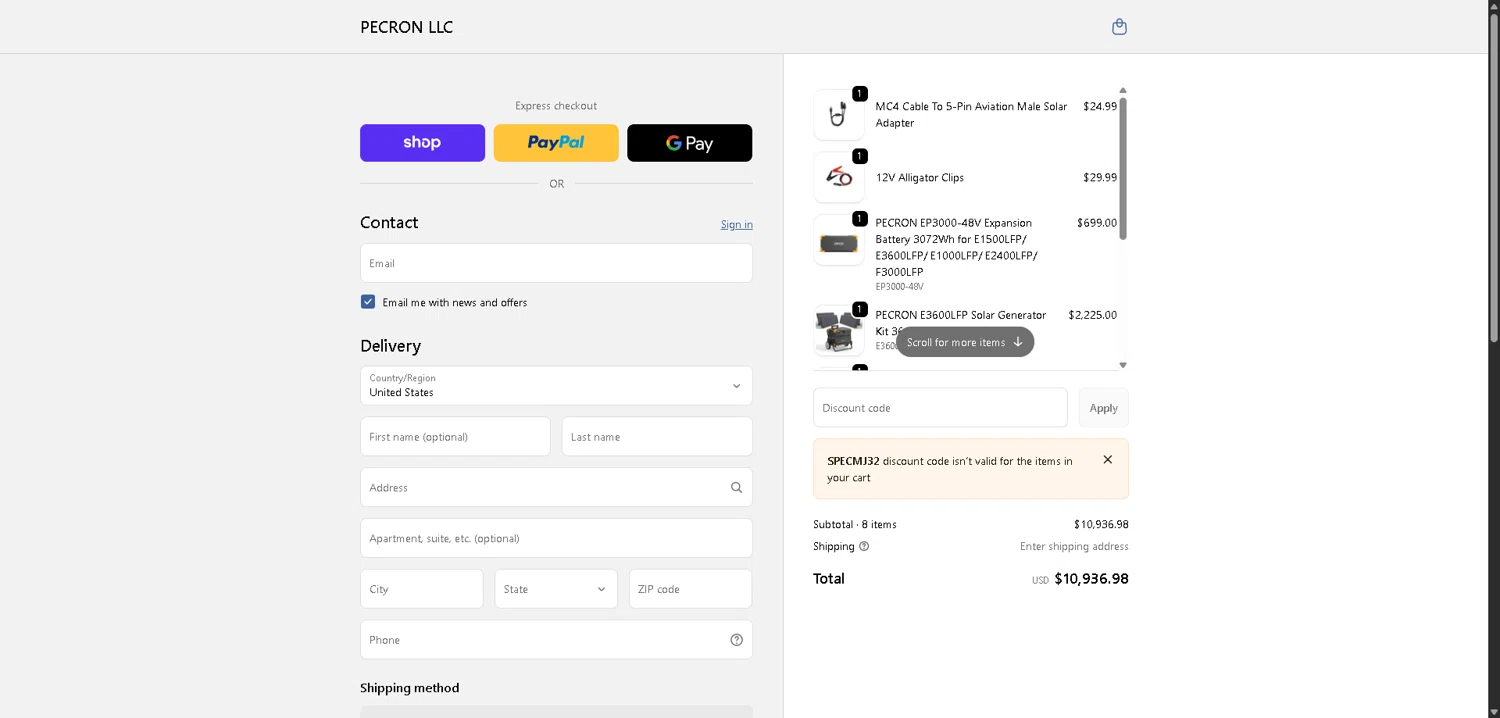This screenshot has width=1500, height=718.
Task: Click the MC4 Cable To 5-Pin product name
Action: point(971,114)
